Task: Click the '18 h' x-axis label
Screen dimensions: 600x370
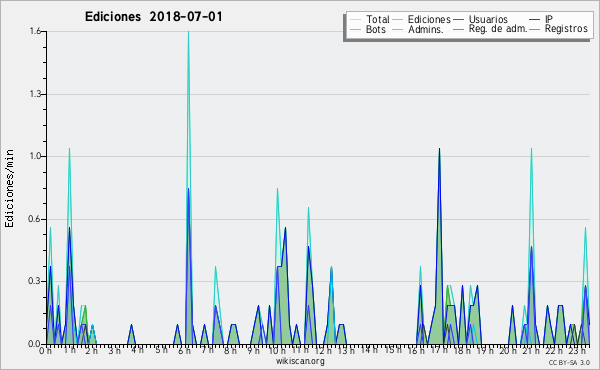Action: [x=462, y=351]
